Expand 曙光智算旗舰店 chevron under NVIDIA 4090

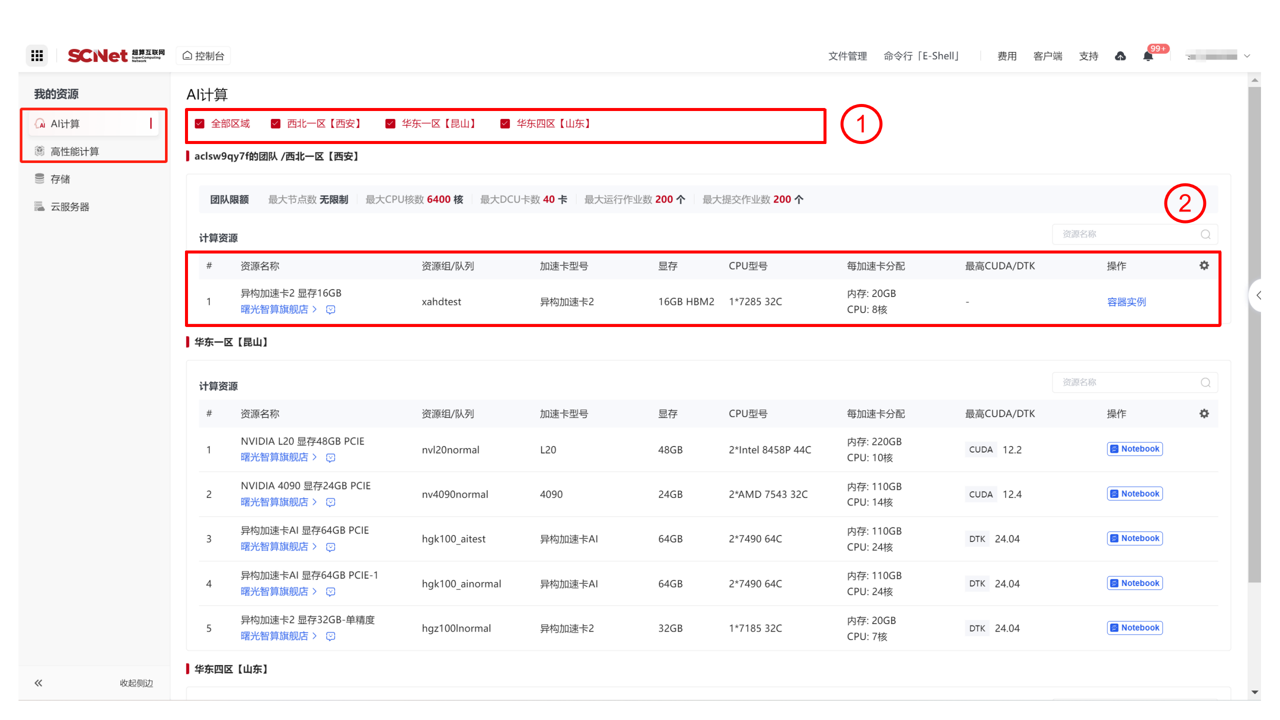point(315,502)
